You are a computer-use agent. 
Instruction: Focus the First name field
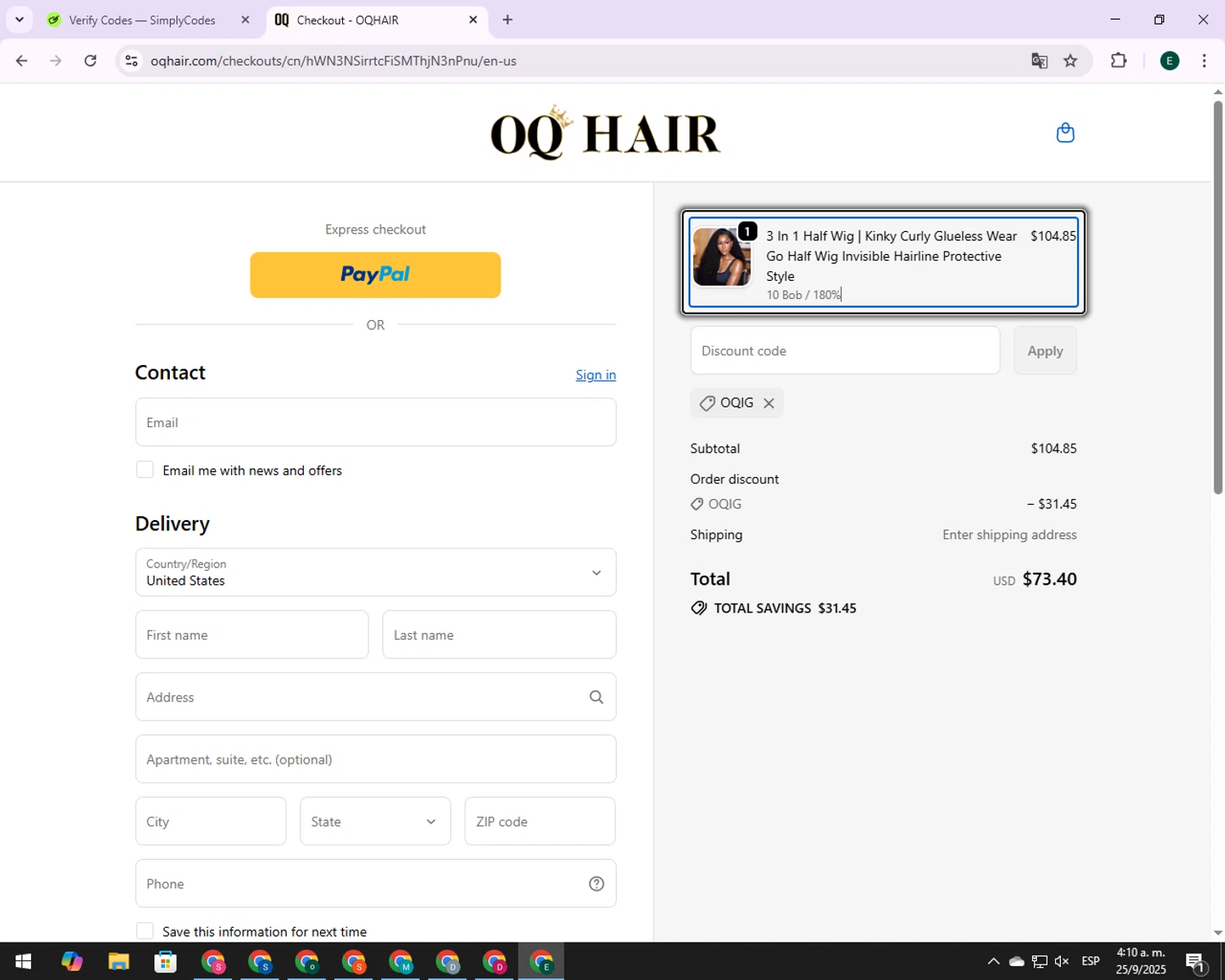click(252, 635)
